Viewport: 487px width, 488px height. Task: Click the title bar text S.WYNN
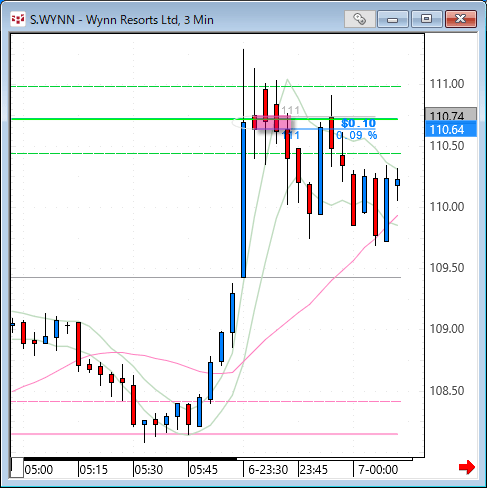coord(52,20)
